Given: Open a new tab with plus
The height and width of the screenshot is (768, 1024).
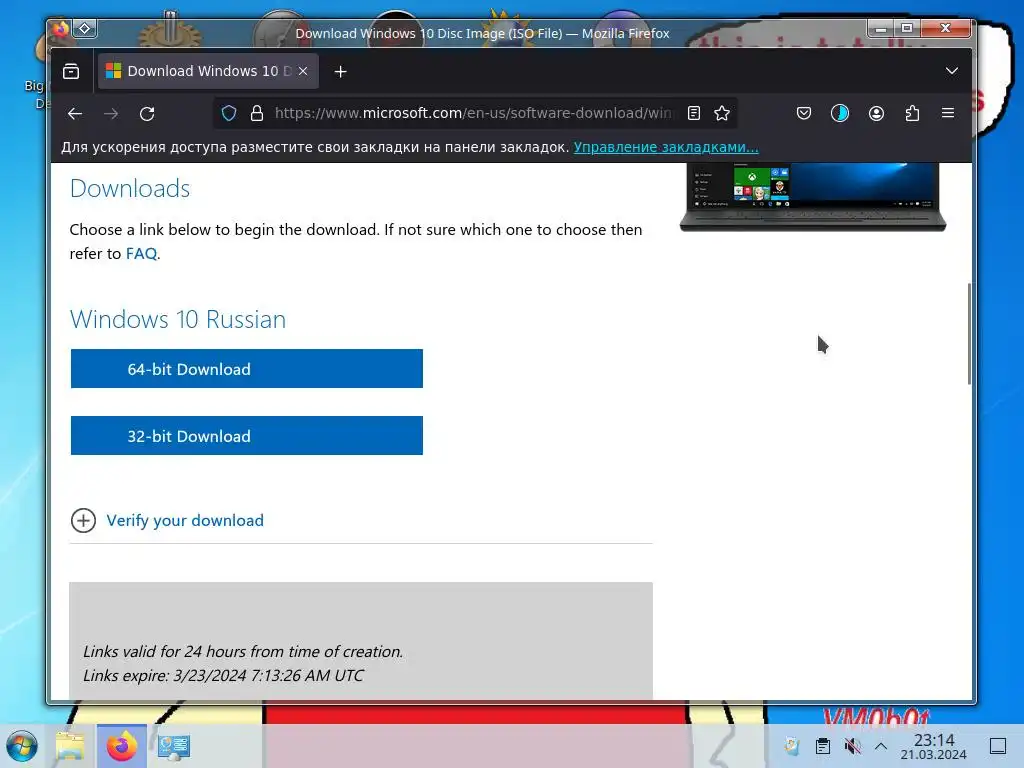Looking at the screenshot, I should pyautogui.click(x=340, y=71).
